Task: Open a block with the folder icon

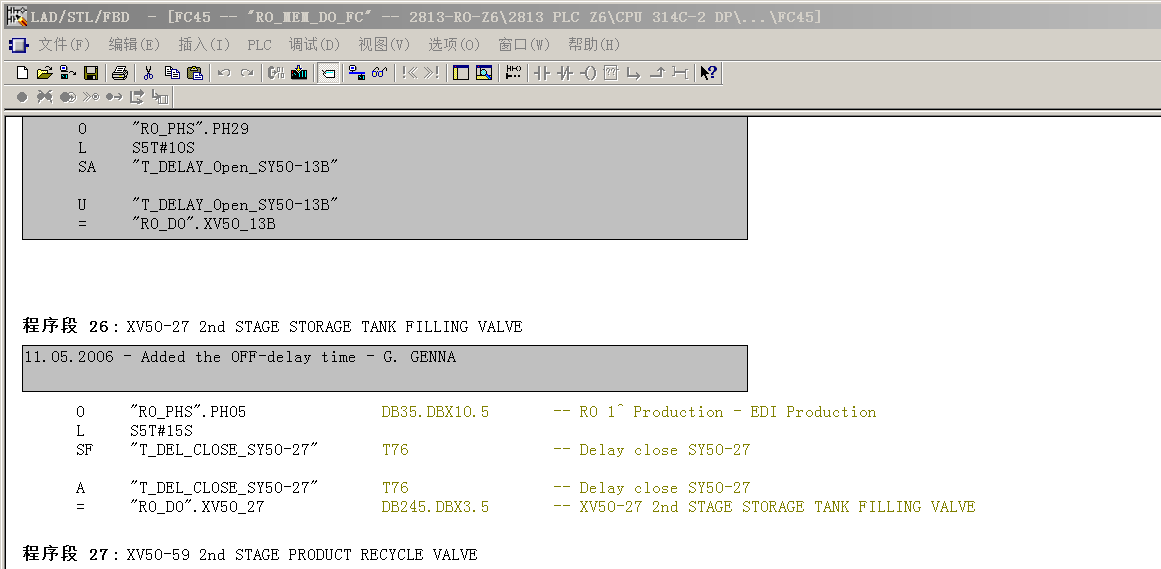Action: tap(44, 73)
